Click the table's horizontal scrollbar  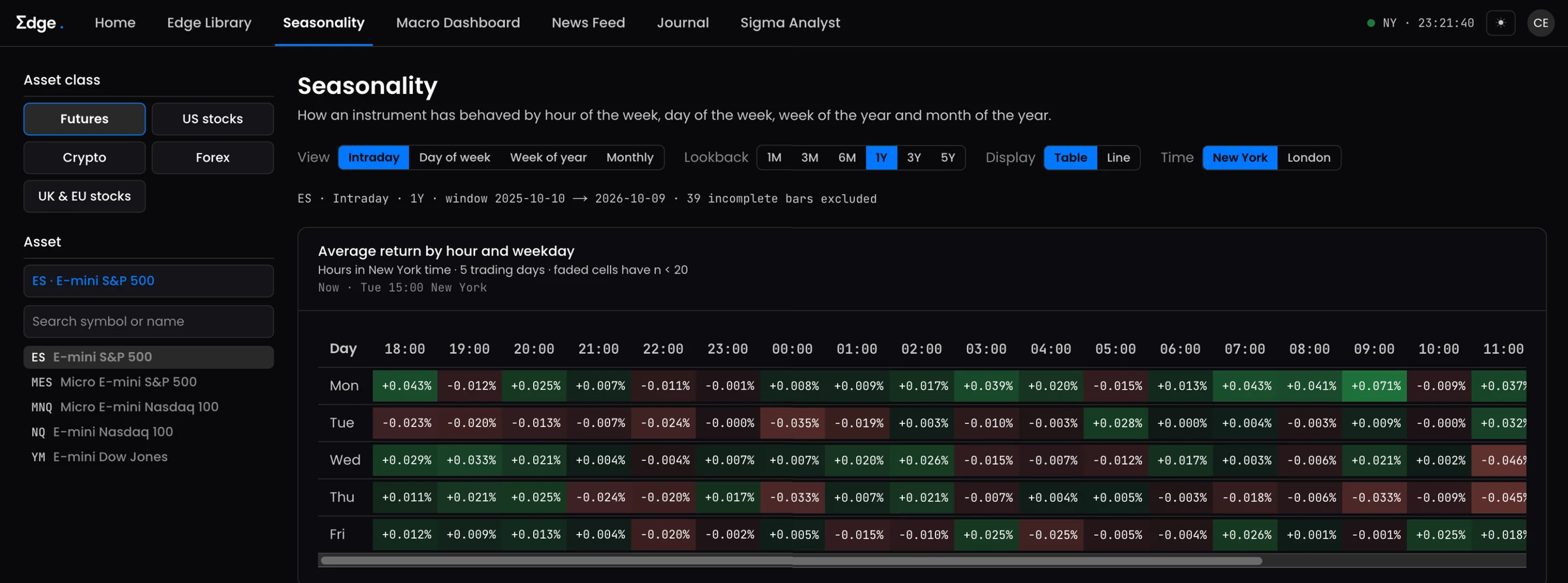[791, 560]
